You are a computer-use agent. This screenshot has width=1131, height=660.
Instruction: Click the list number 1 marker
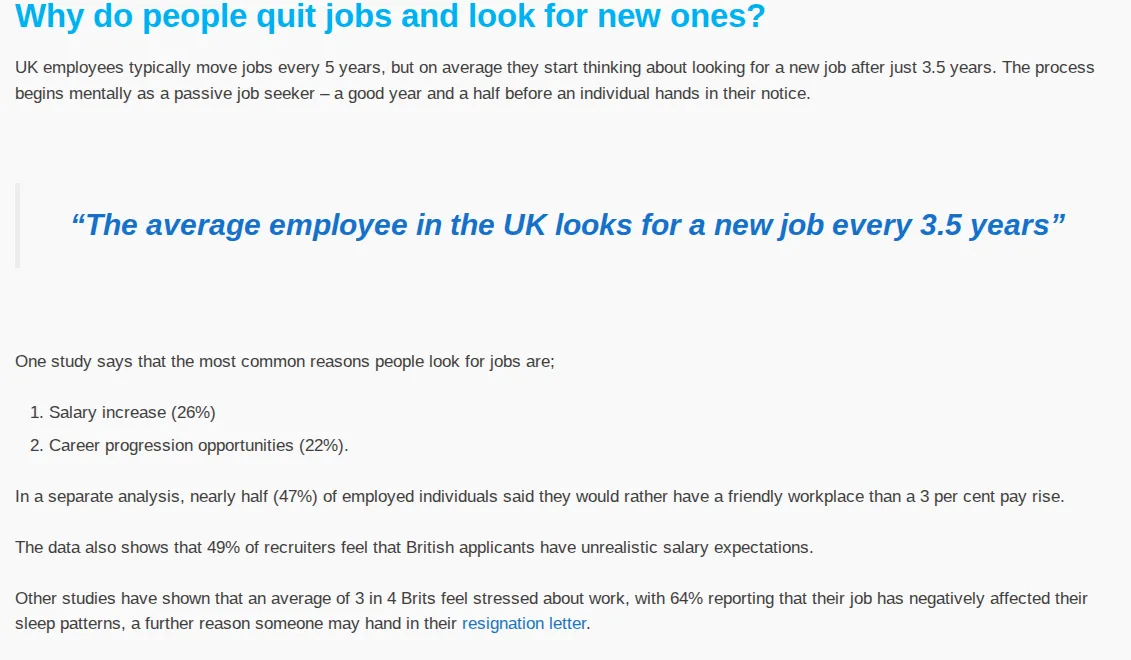pyautogui.click(x=37, y=413)
